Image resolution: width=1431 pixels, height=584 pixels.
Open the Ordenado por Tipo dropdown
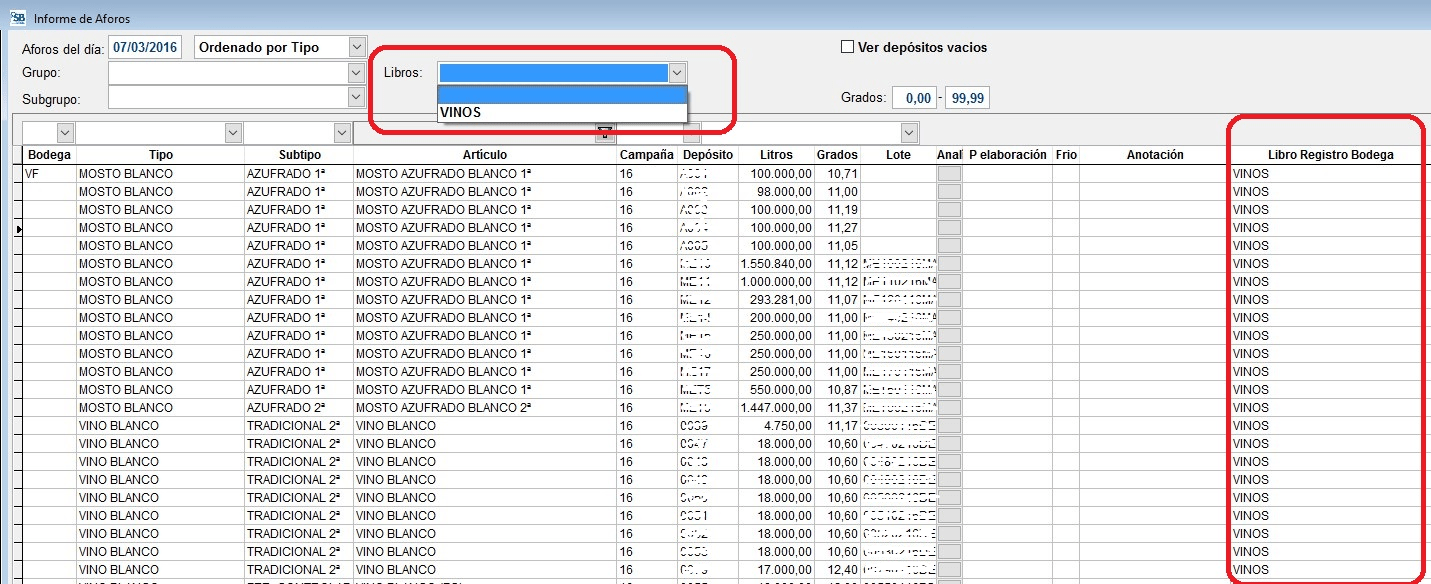(x=357, y=47)
